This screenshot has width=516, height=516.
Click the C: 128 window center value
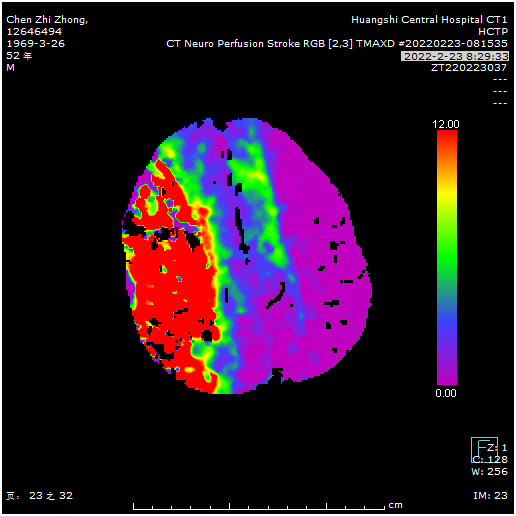pyautogui.click(x=490, y=460)
